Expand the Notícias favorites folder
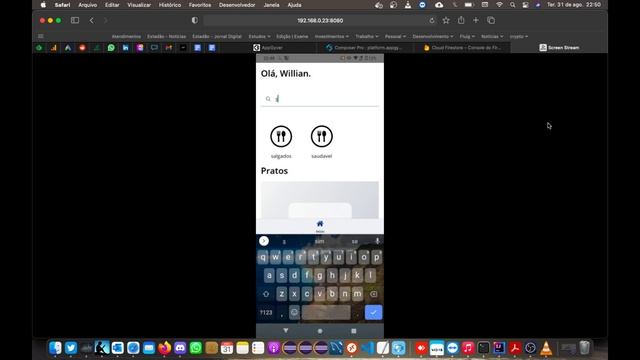Viewport: 640px width, 360px height. point(492,36)
